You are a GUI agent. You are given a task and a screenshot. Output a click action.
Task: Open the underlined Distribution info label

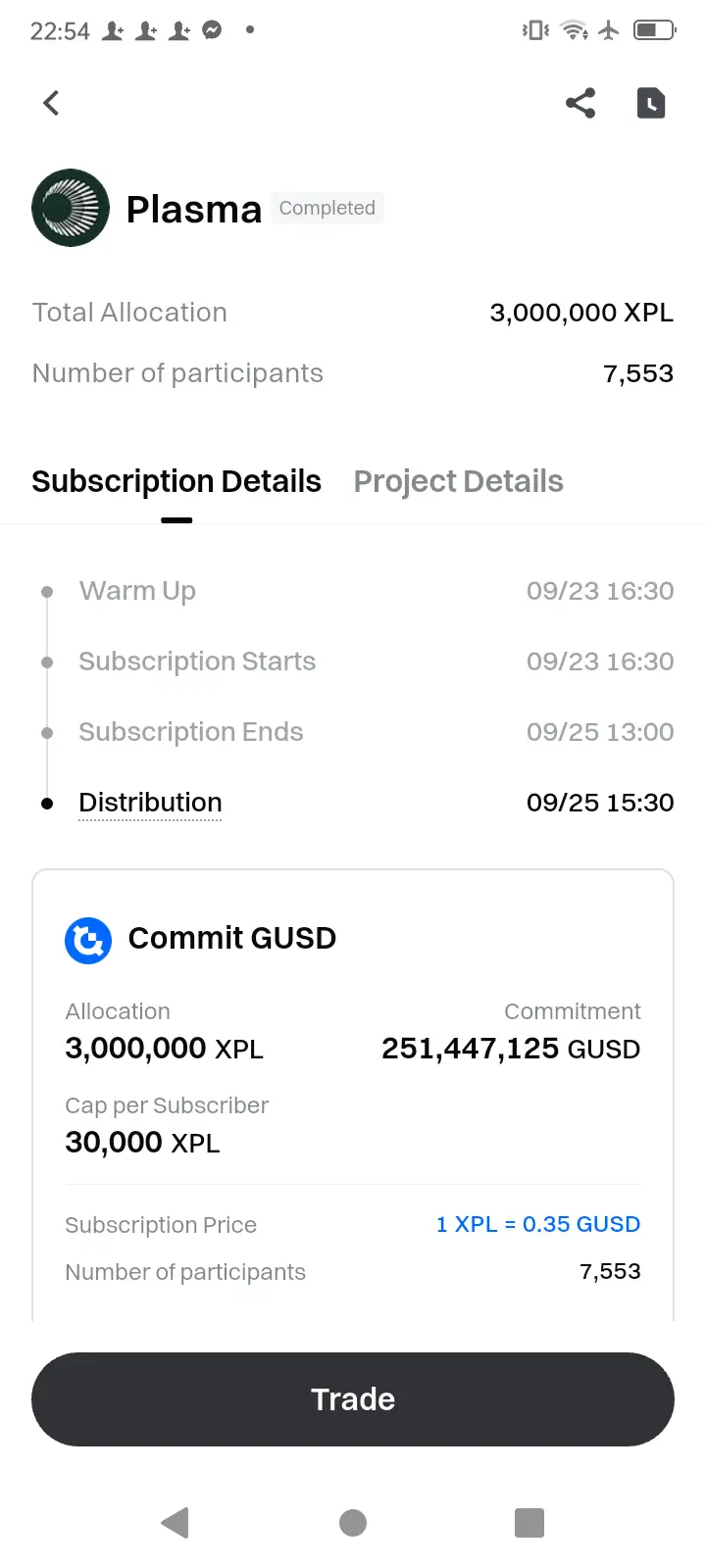tap(150, 803)
